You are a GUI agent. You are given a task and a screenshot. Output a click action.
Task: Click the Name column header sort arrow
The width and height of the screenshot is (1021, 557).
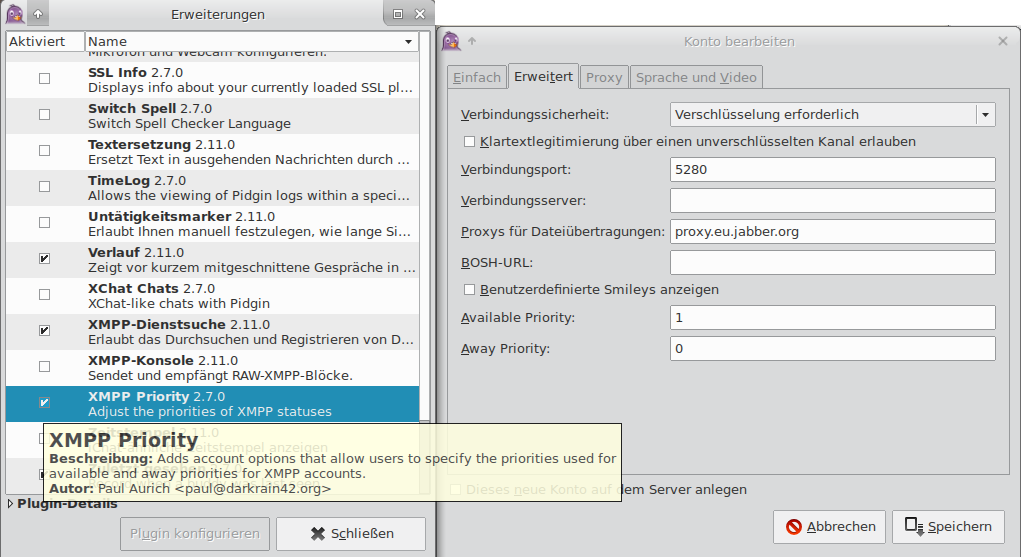click(x=408, y=42)
